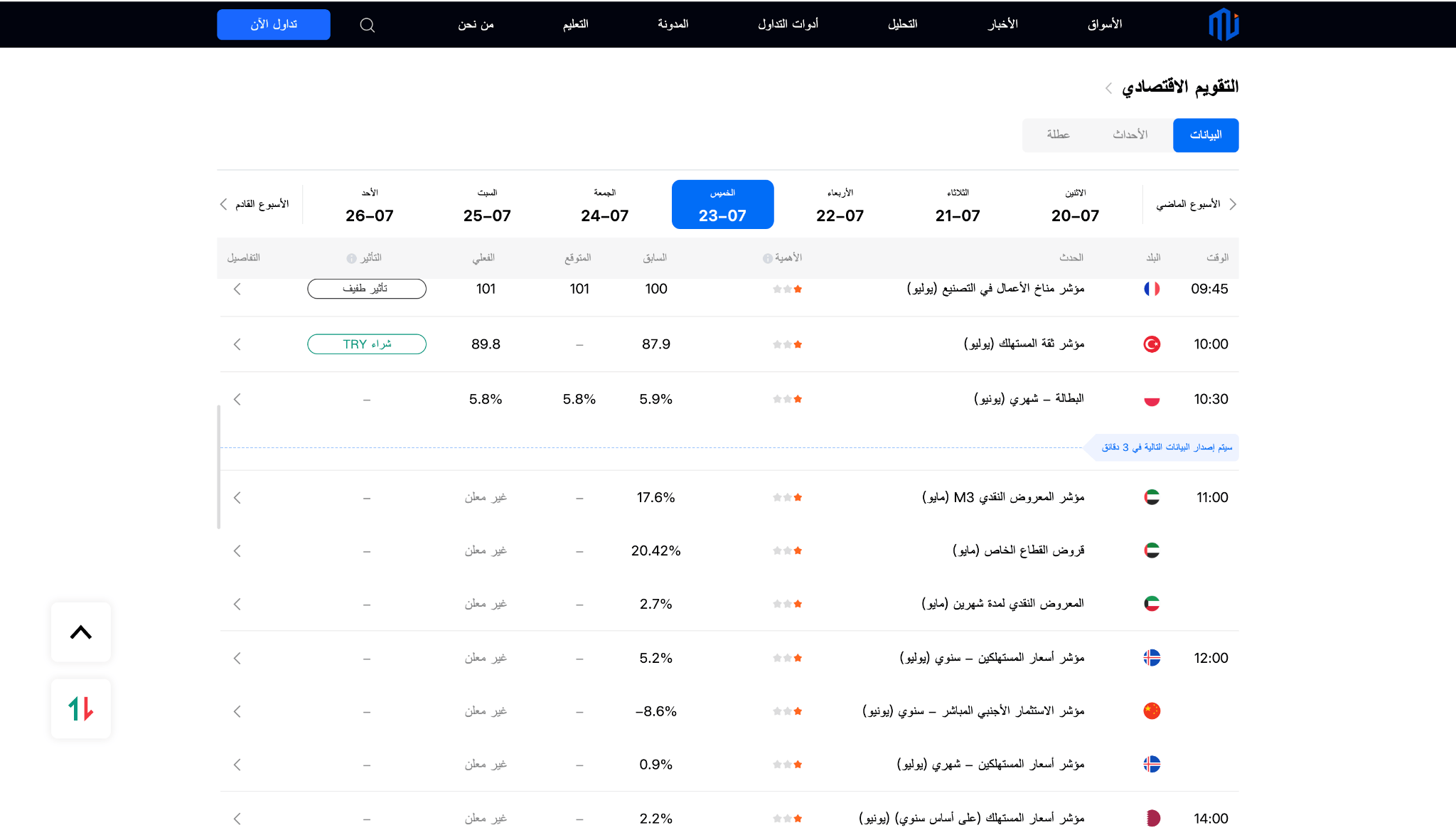Select Sunday 26-07 date
The image size is (1456, 840).
coord(370,205)
